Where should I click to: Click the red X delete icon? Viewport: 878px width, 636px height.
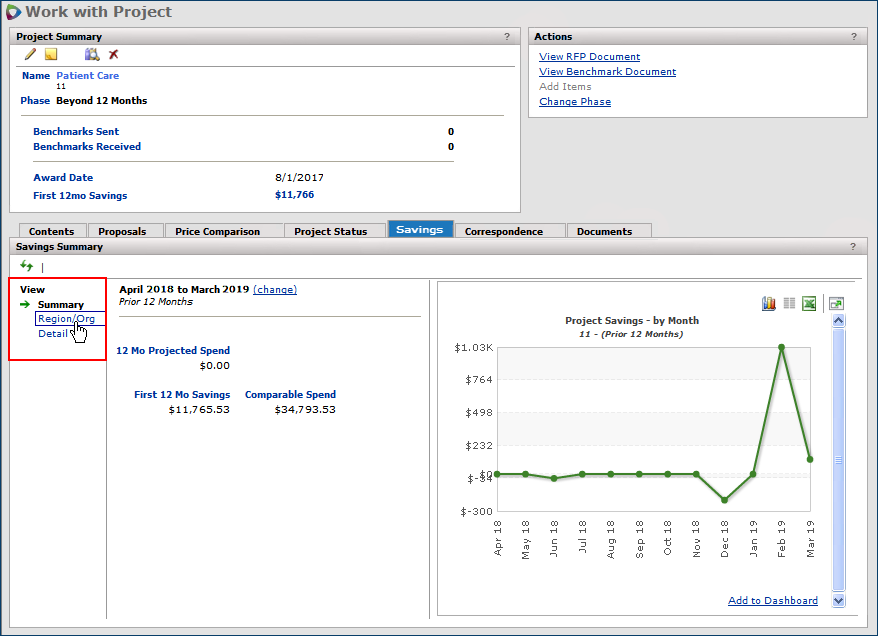point(114,55)
